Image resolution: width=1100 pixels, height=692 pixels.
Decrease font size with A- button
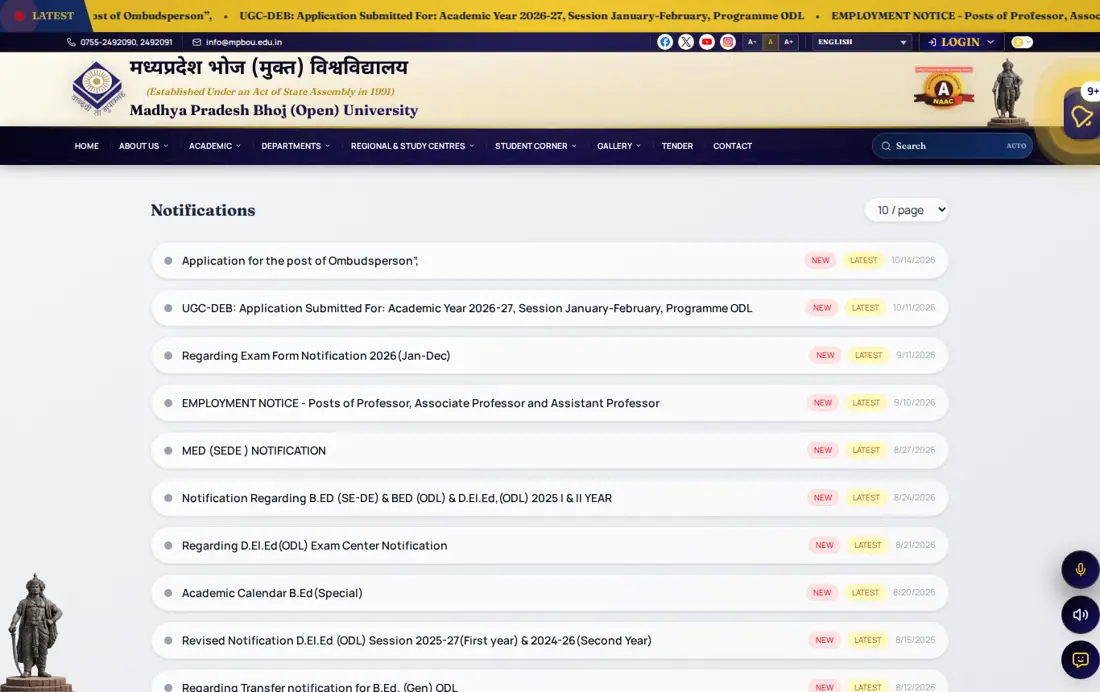pyautogui.click(x=751, y=42)
